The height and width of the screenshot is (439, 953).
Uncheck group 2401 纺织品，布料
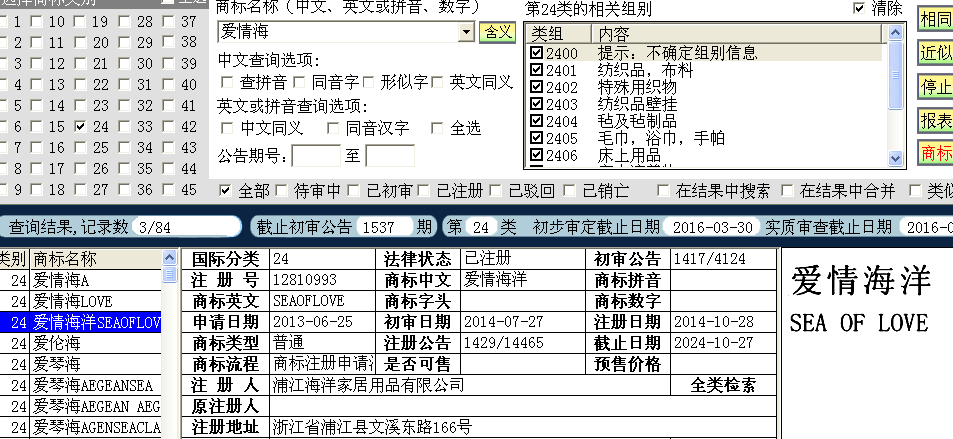[536, 71]
